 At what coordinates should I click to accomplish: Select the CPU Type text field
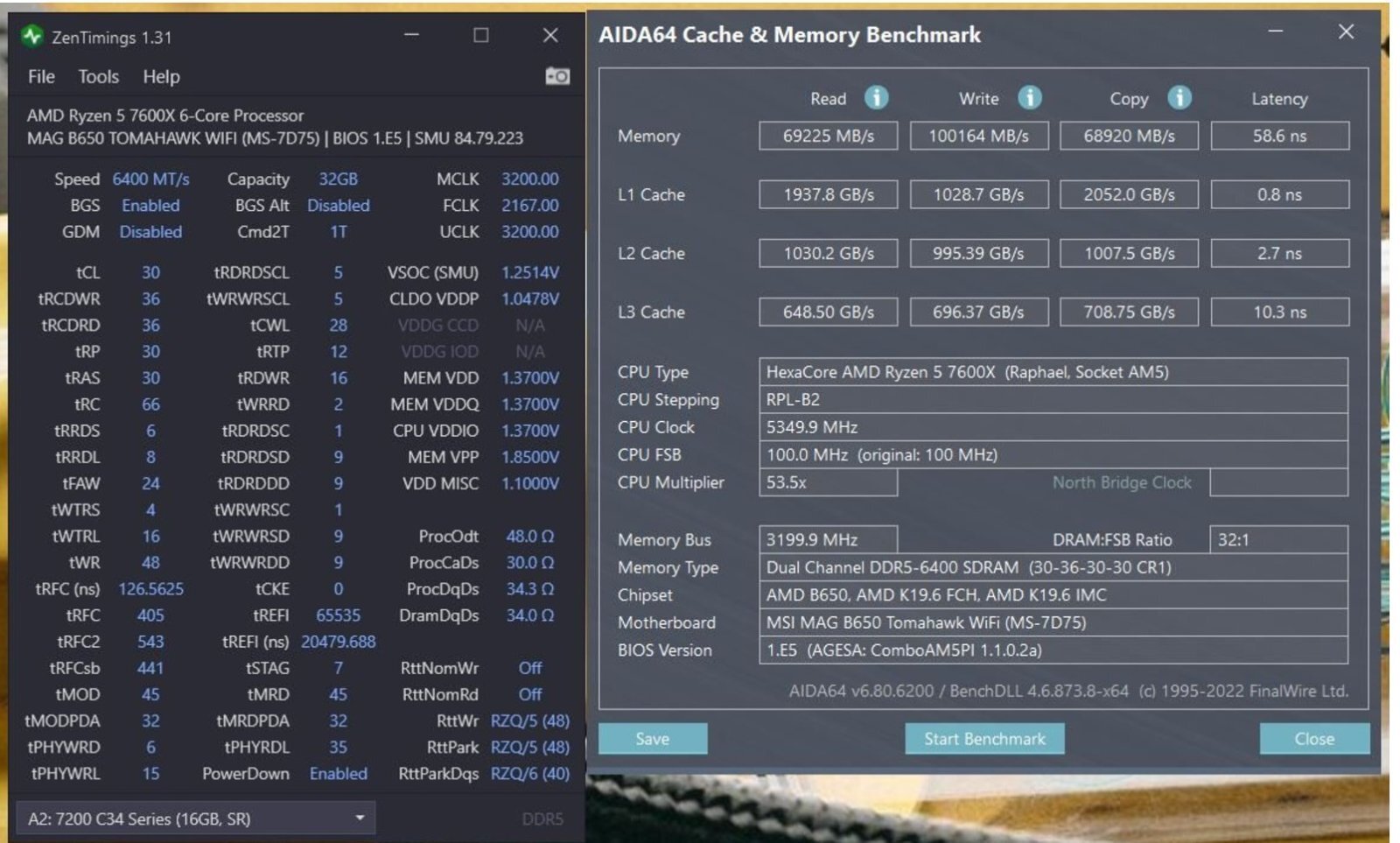coord(1053,372)
